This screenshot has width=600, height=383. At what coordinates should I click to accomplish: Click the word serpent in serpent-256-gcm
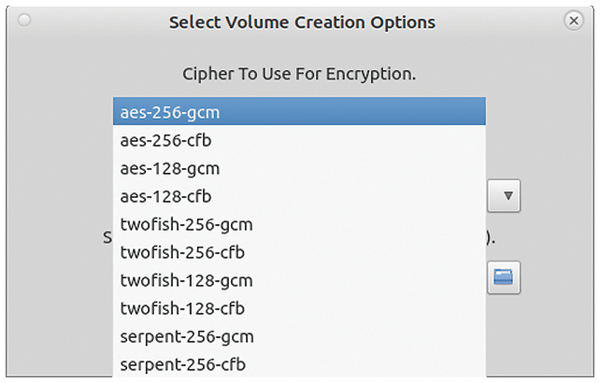click(147, 337)
